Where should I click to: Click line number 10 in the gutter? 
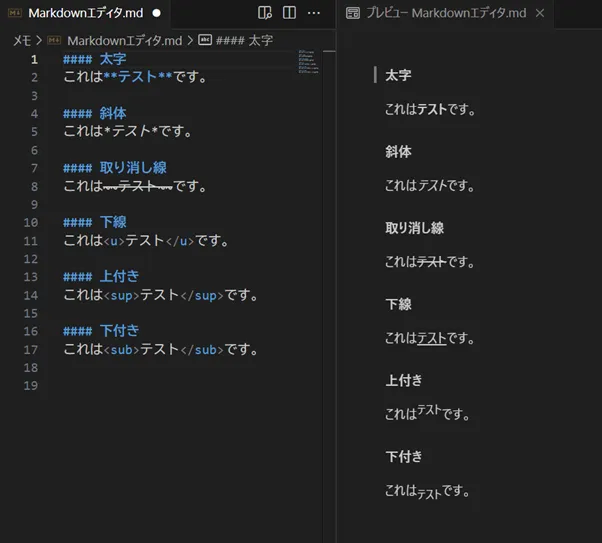tap(30, 222)
